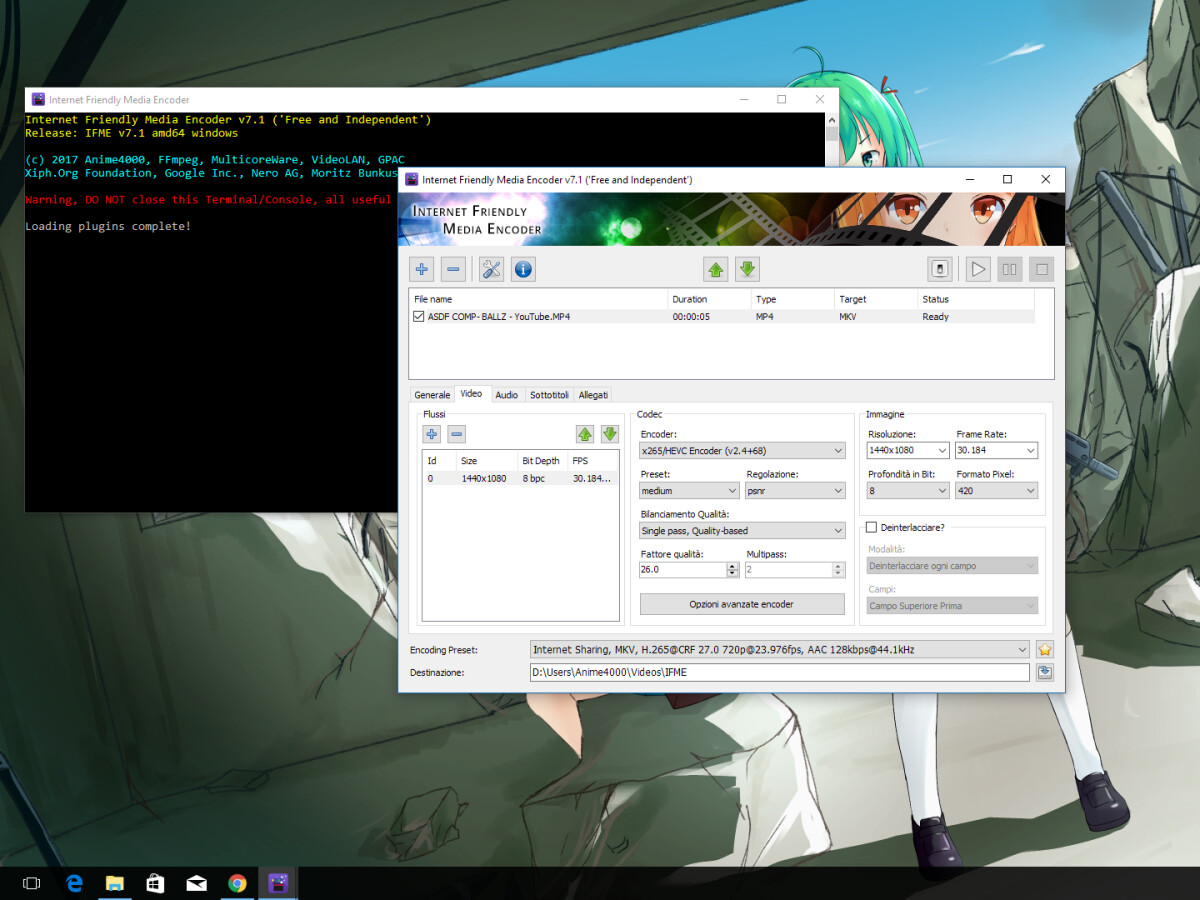Screen dimensions: 1200x900
Task: Click the Status column header
Action: (976, 299)
